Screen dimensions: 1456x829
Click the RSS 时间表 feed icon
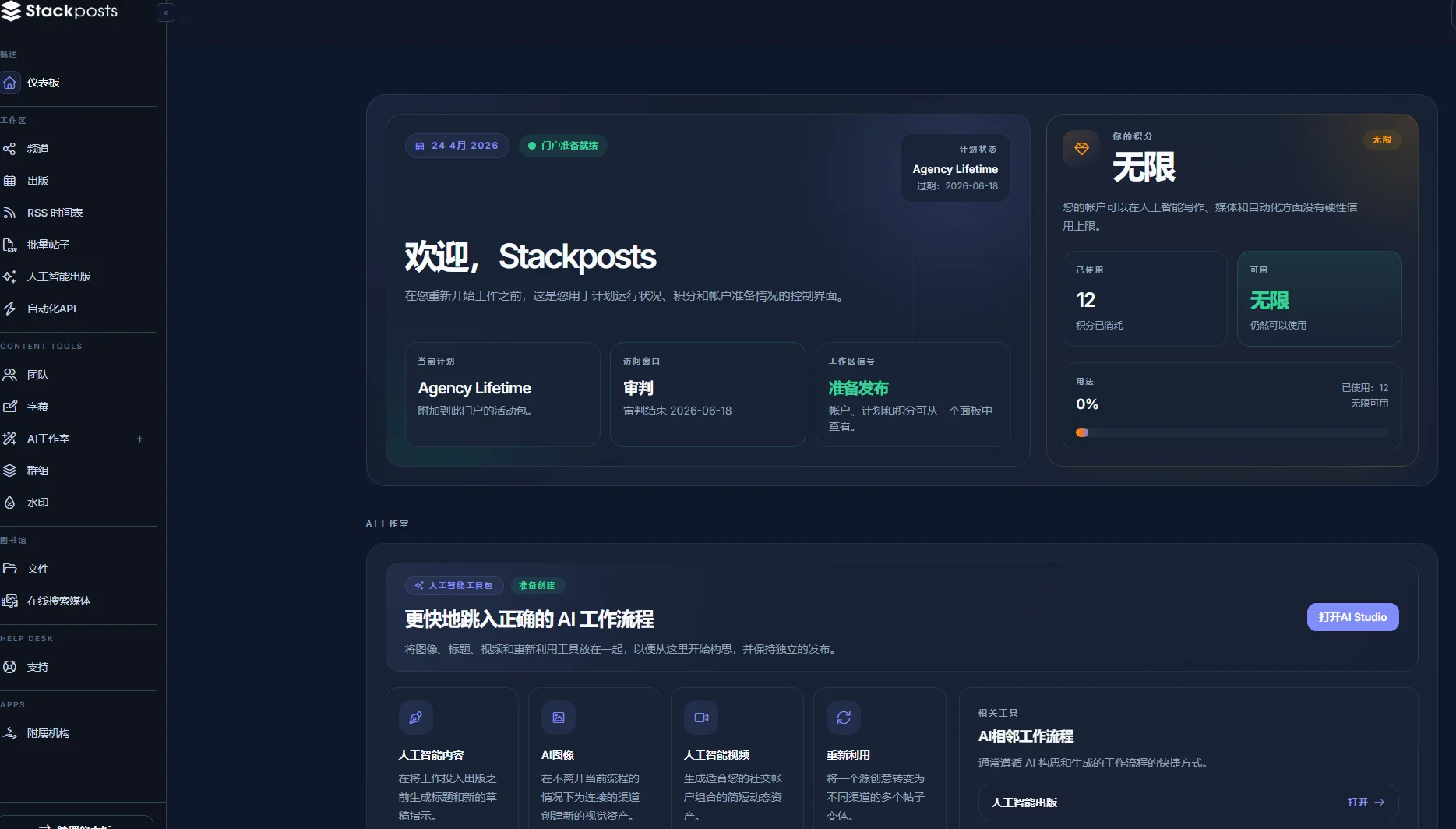[x=10, y=212]
